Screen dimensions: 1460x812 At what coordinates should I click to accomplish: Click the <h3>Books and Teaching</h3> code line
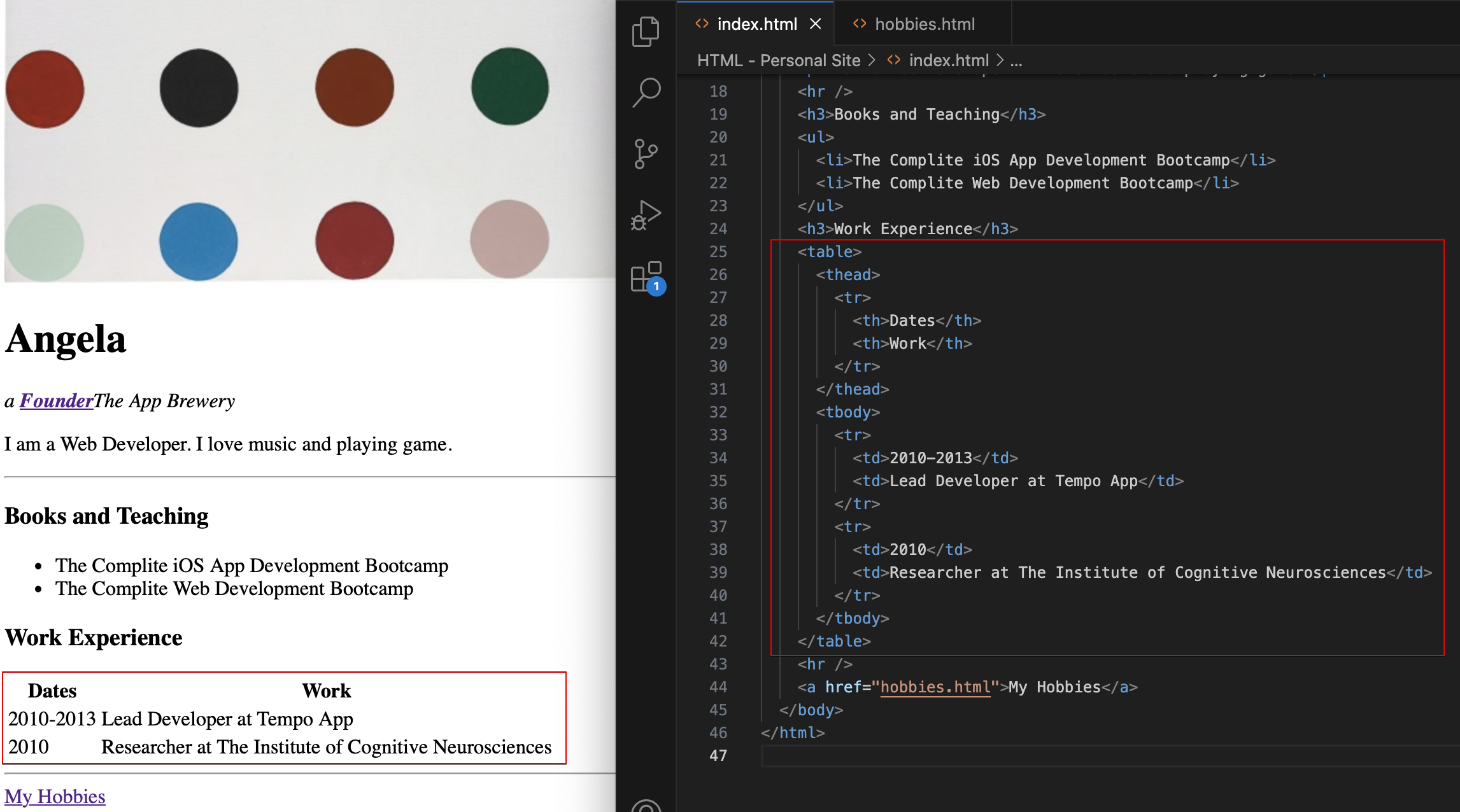click(921, 115)
